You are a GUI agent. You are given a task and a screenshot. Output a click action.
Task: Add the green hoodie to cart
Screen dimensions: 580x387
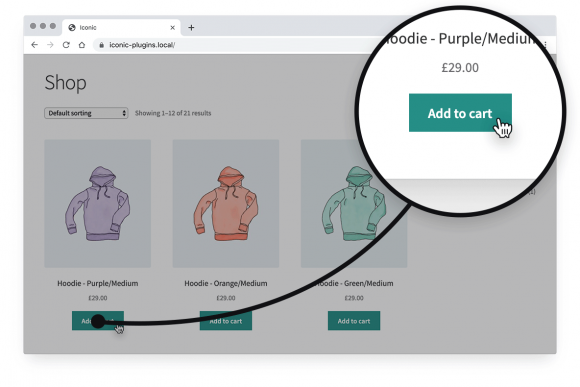(x=354, y=321)
